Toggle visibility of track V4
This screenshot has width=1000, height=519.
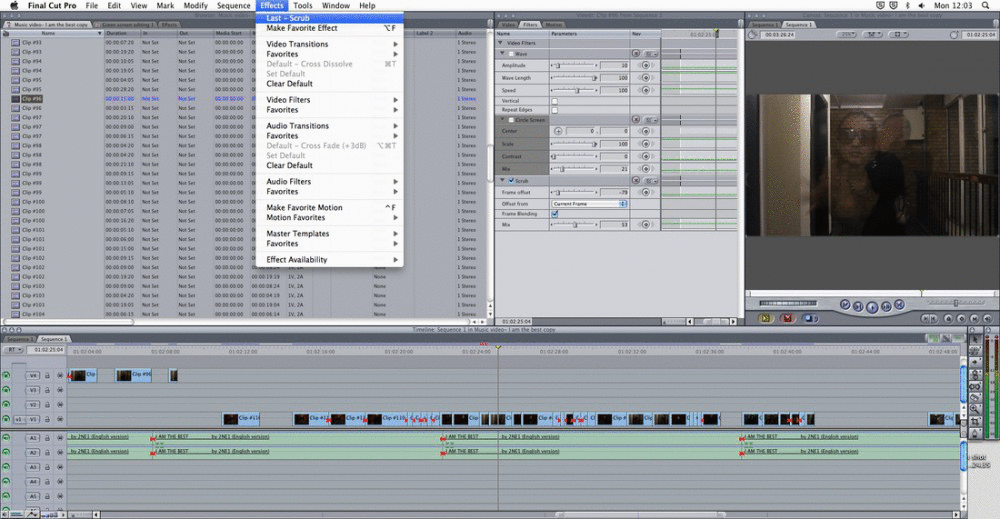tap(7, 375)
